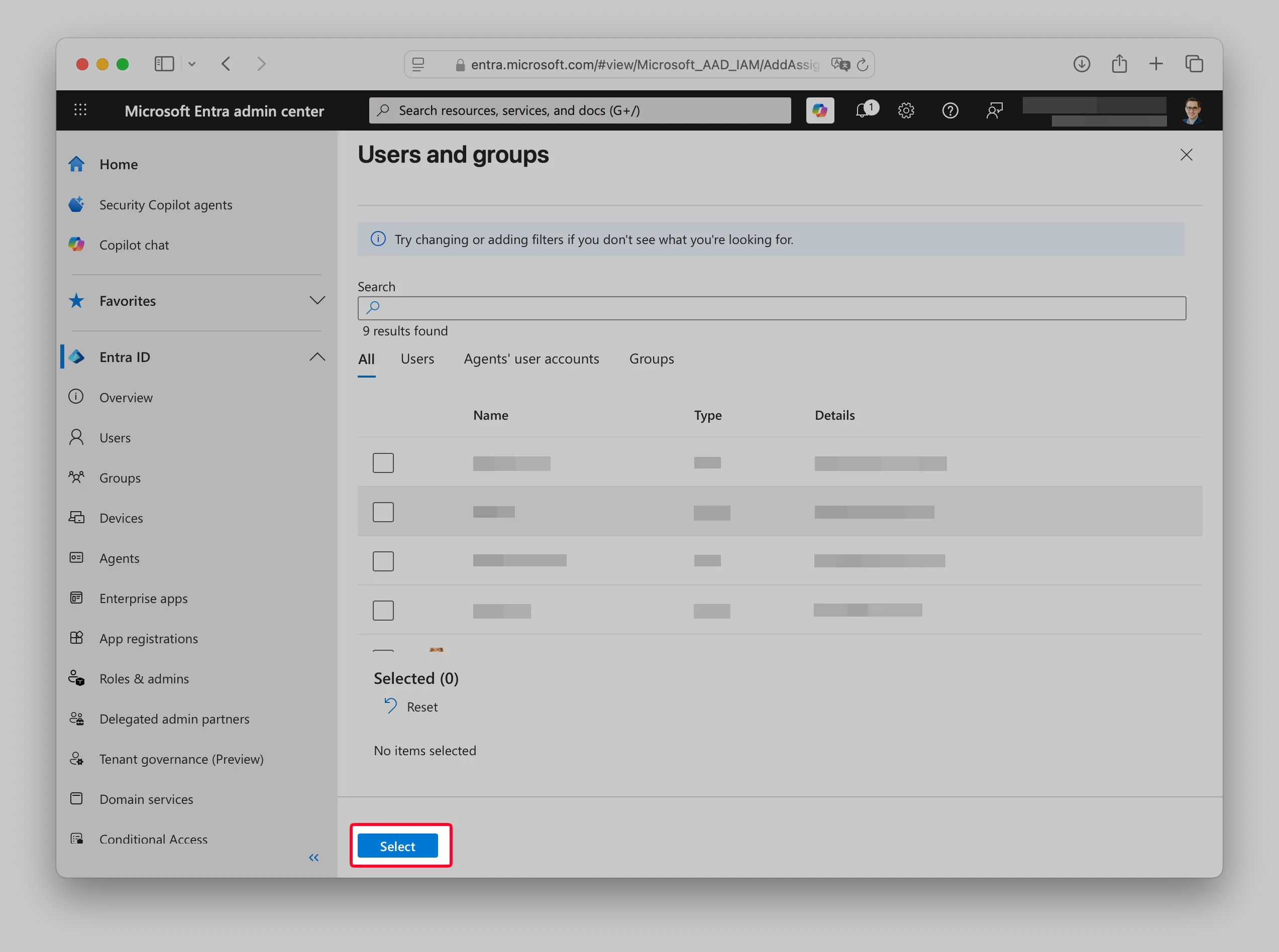Expand the Favorites section
1279x952 pixels.
click(x=317, y=300)
